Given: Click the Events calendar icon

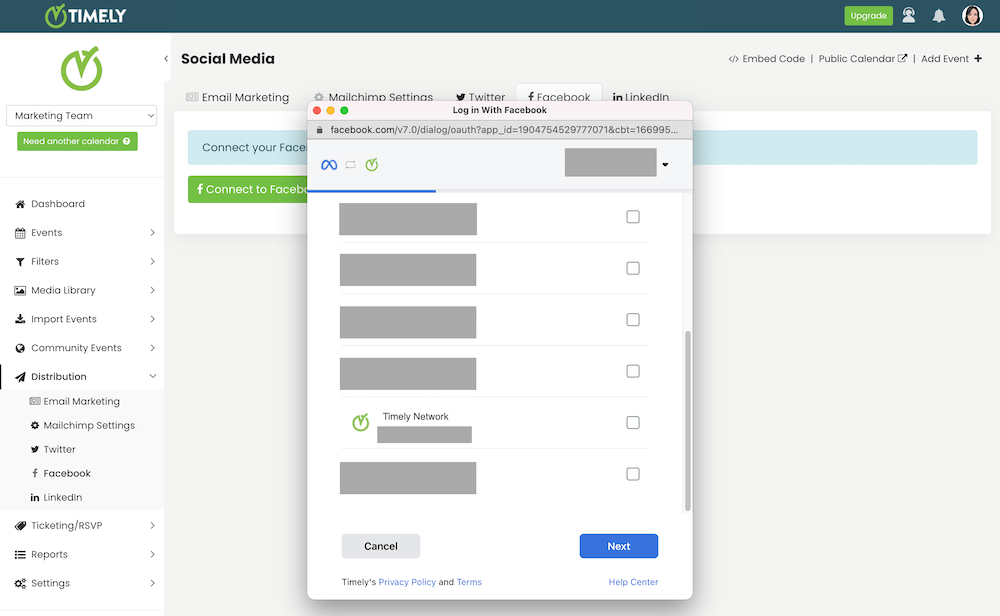Looking at the screenshot, I should pyautogui.click(x=20, y=233).
